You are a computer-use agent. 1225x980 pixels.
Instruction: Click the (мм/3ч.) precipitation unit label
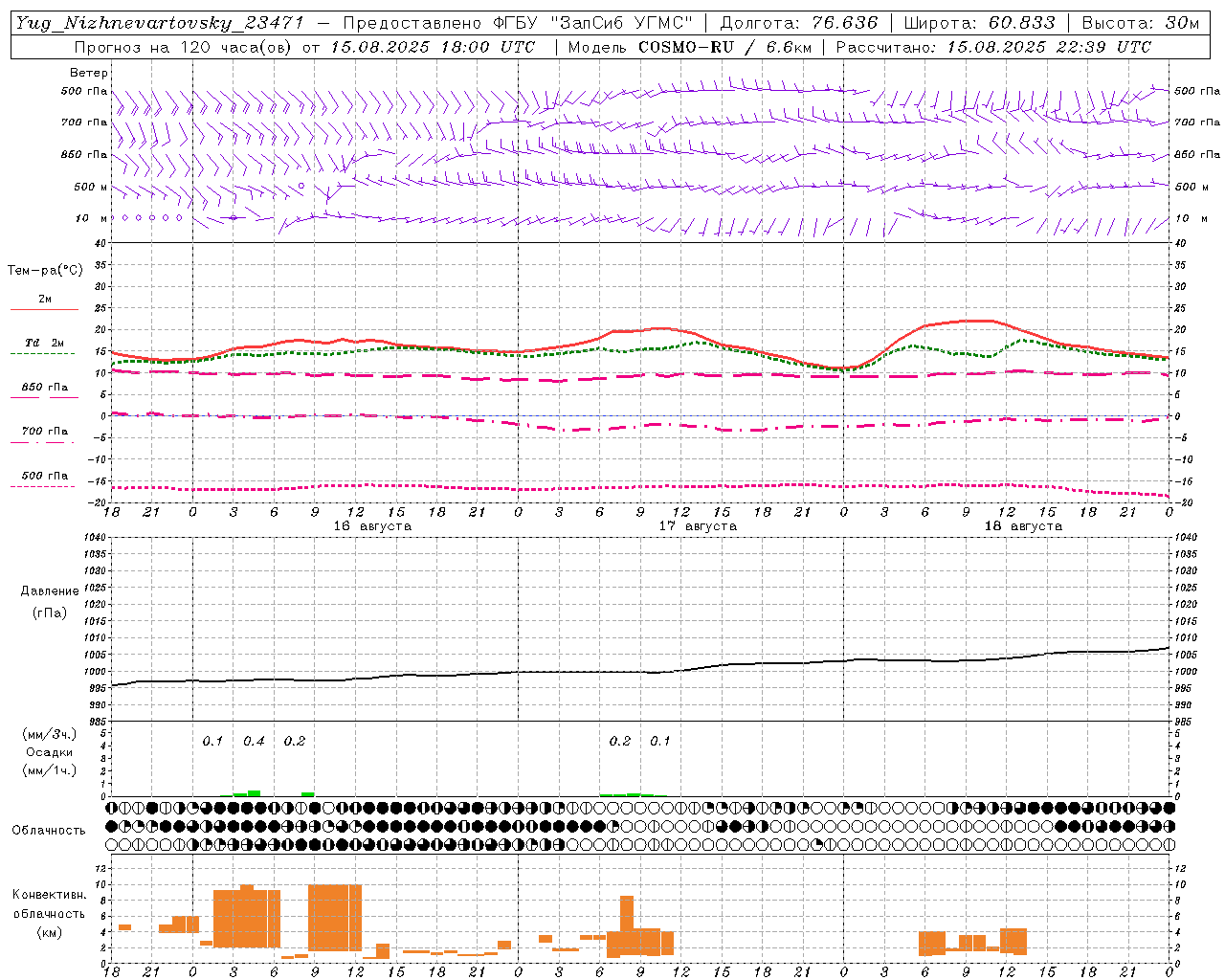click(50, 734)
